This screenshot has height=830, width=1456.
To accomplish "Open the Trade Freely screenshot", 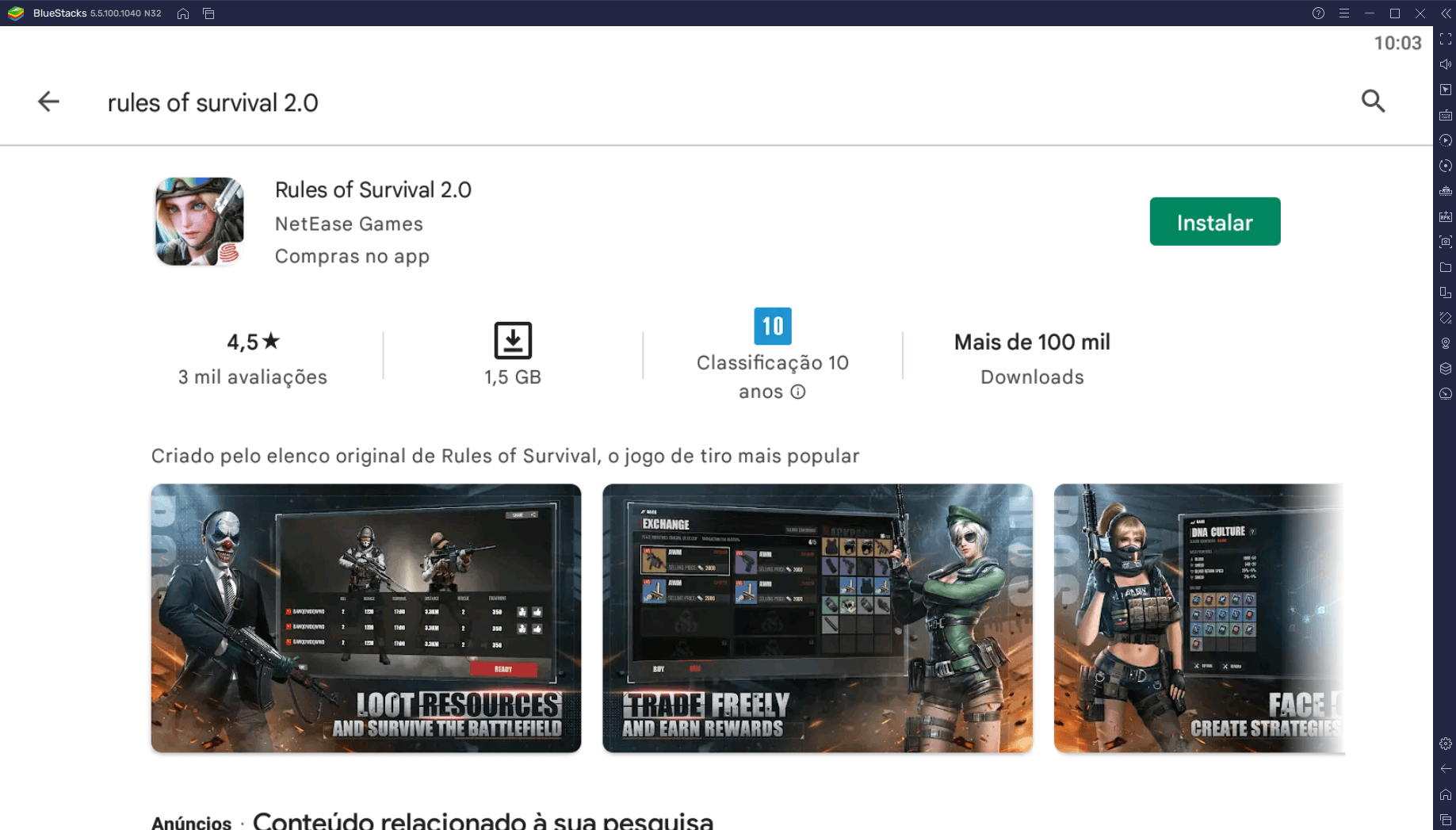I will click(817, 618).
